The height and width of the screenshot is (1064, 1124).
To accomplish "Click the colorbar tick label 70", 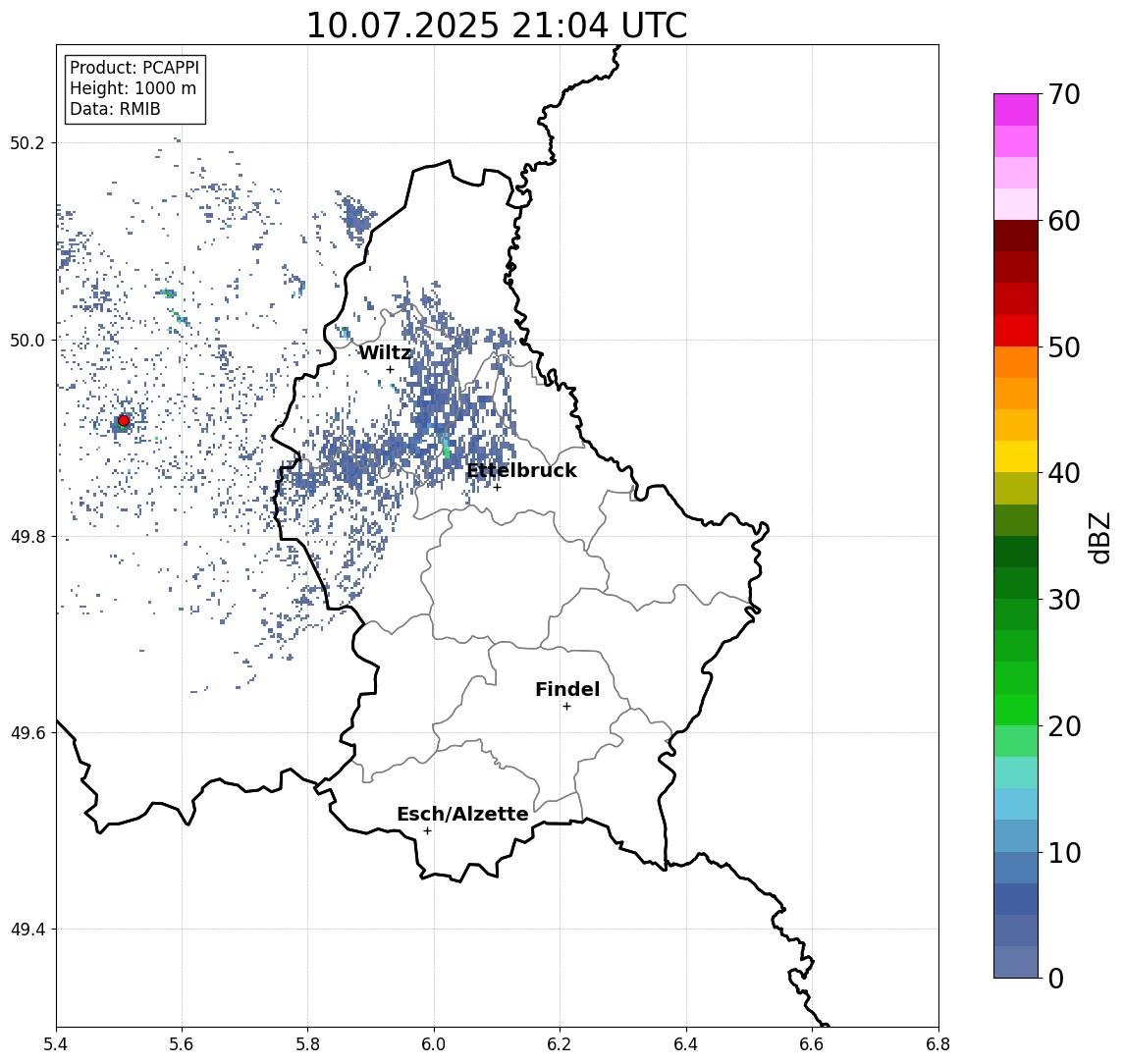I will point(1064,94).
